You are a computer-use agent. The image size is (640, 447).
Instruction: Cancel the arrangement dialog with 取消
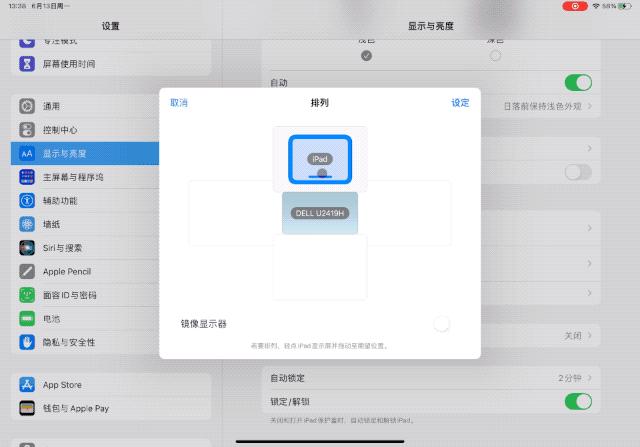pos(179,103)
